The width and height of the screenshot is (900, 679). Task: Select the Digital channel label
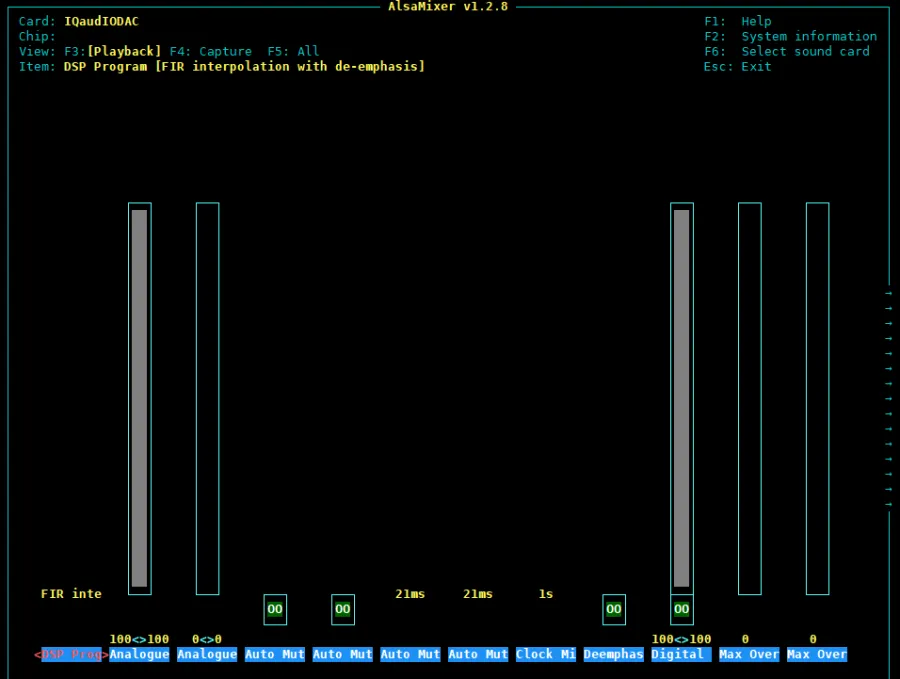tap(680, 654)
